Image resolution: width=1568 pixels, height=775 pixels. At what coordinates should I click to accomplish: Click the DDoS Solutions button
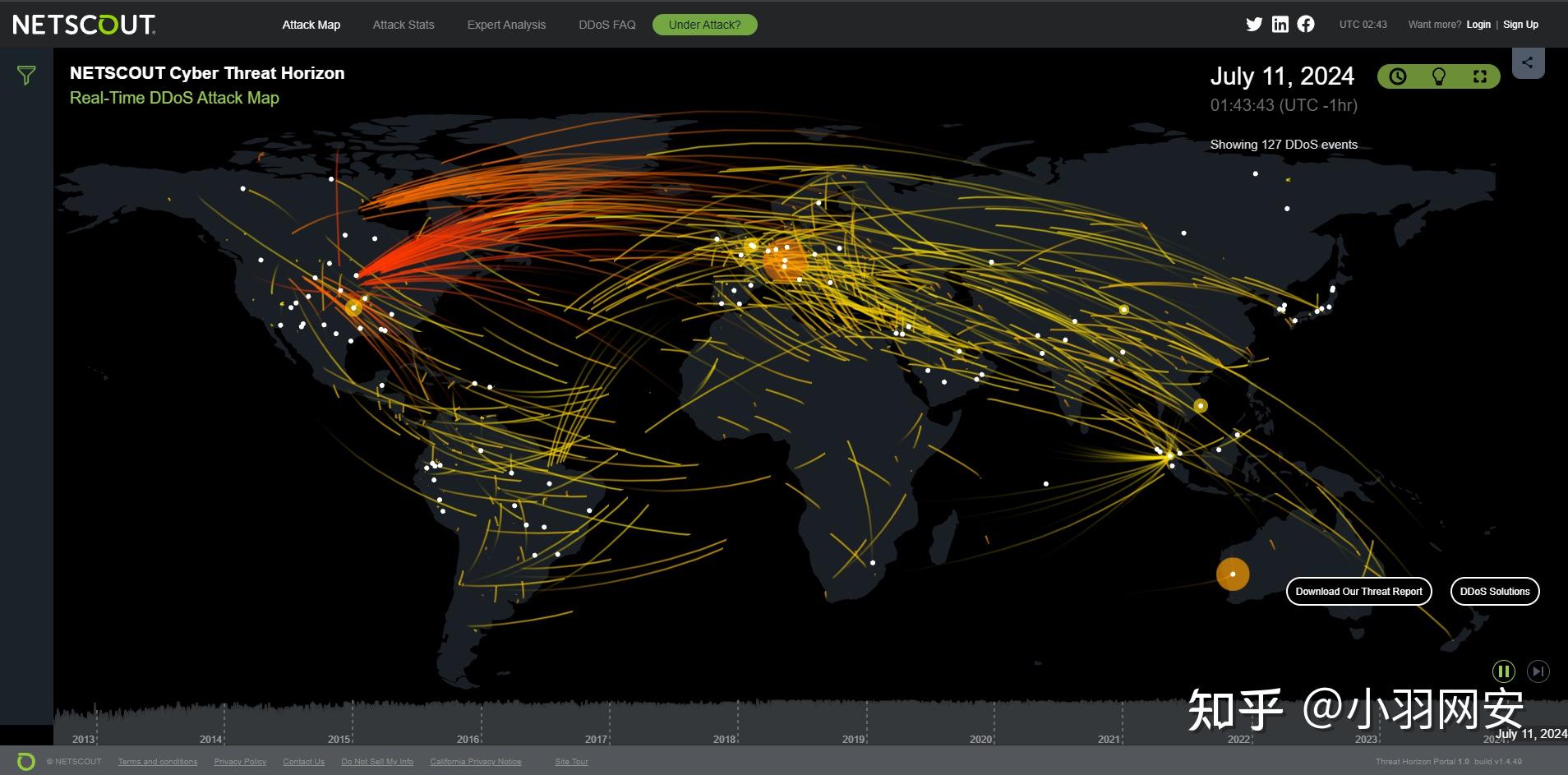1495,592
